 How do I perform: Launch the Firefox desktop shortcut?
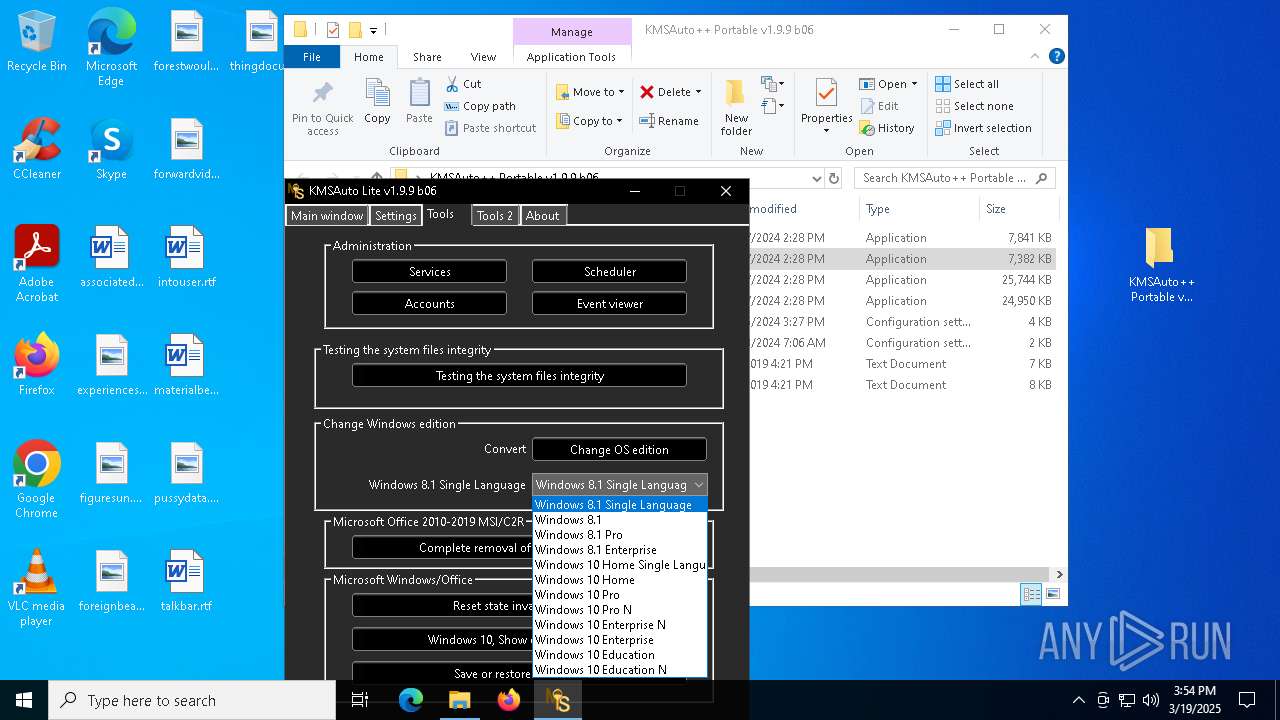pyautogui.click(x=37, y=365)
